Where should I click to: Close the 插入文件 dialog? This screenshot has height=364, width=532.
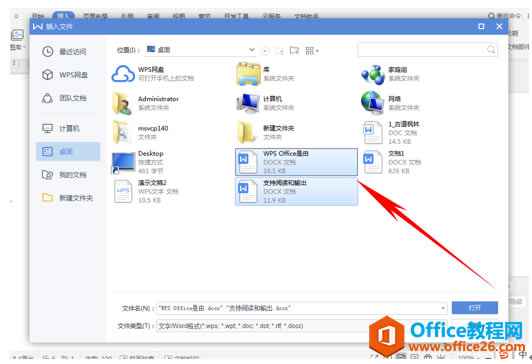pyautogui.click(x=499, y=26)
